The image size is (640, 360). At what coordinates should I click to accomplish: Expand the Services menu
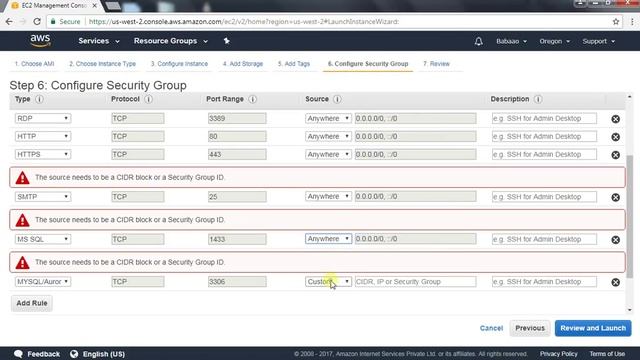click(x=99, y=41)
